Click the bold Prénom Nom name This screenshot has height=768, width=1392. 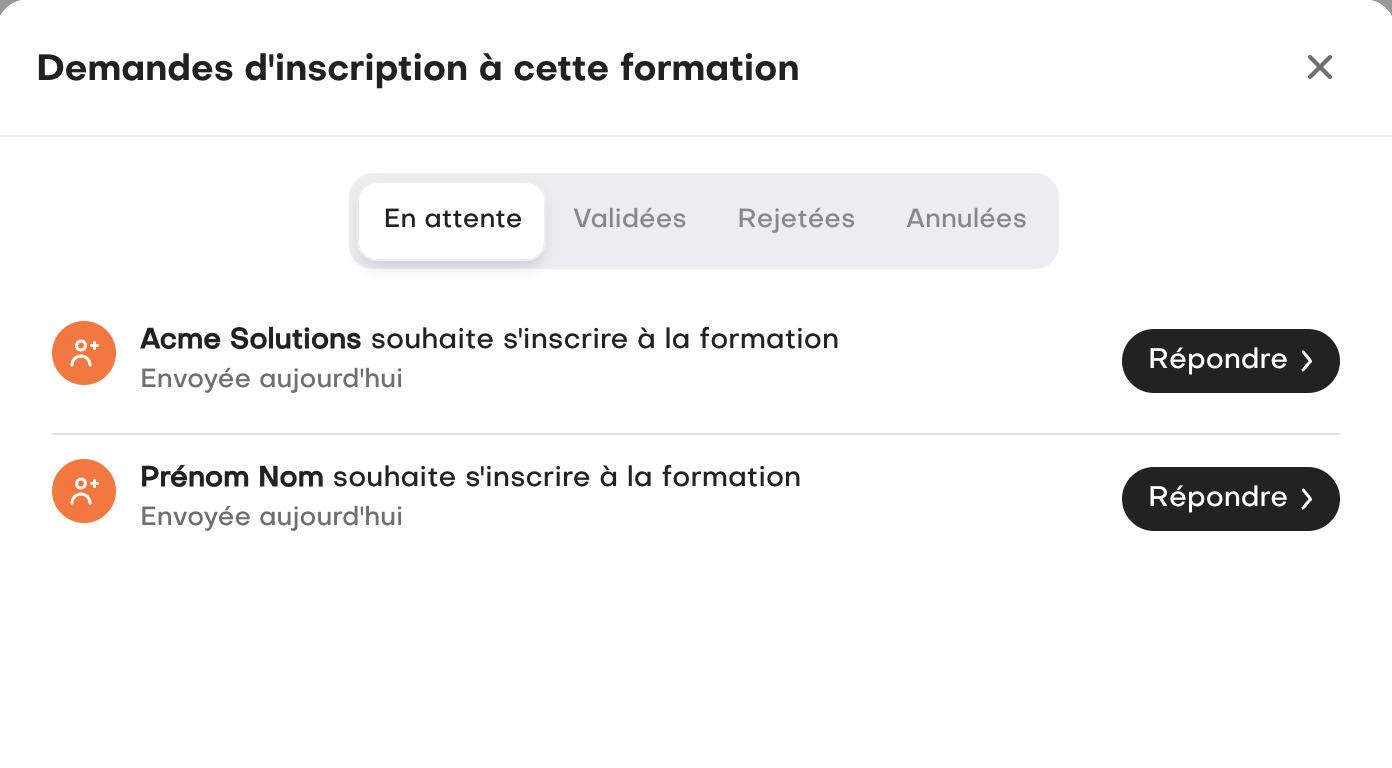click(x=232, y=478)
